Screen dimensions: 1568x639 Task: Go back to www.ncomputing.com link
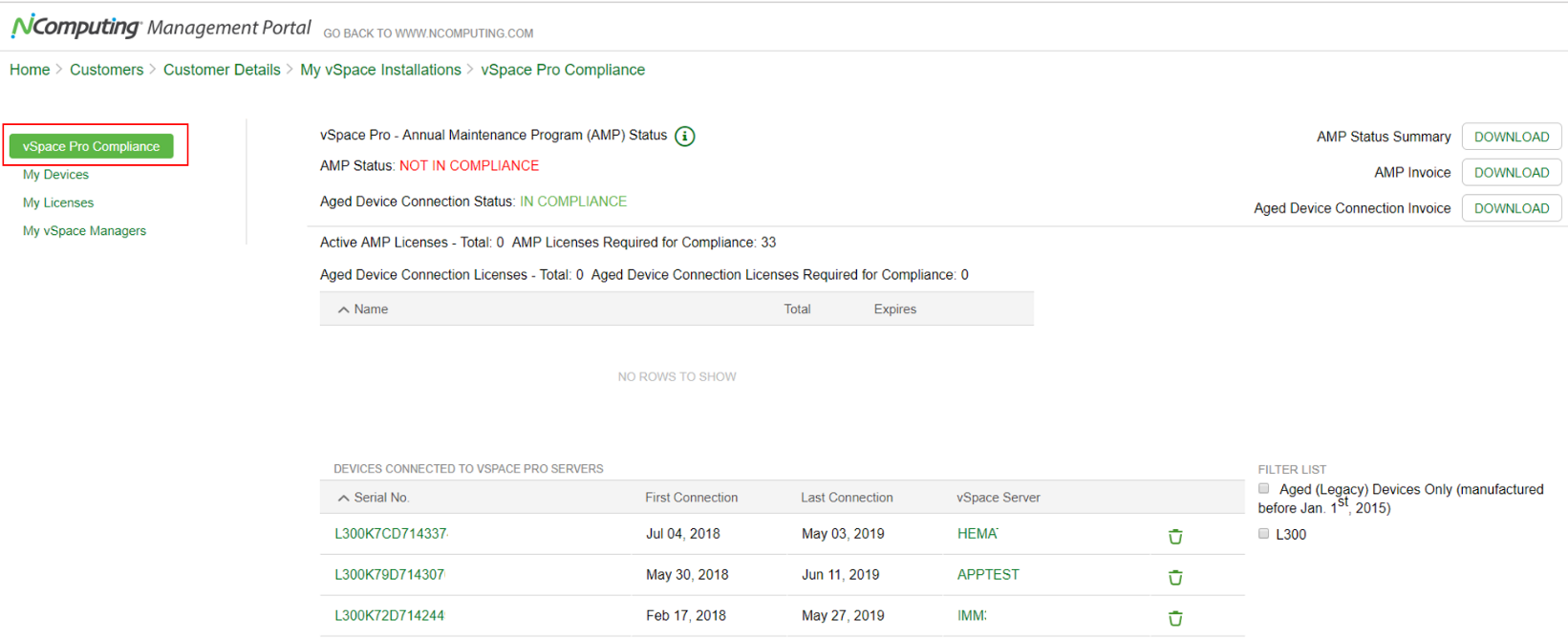428,33
